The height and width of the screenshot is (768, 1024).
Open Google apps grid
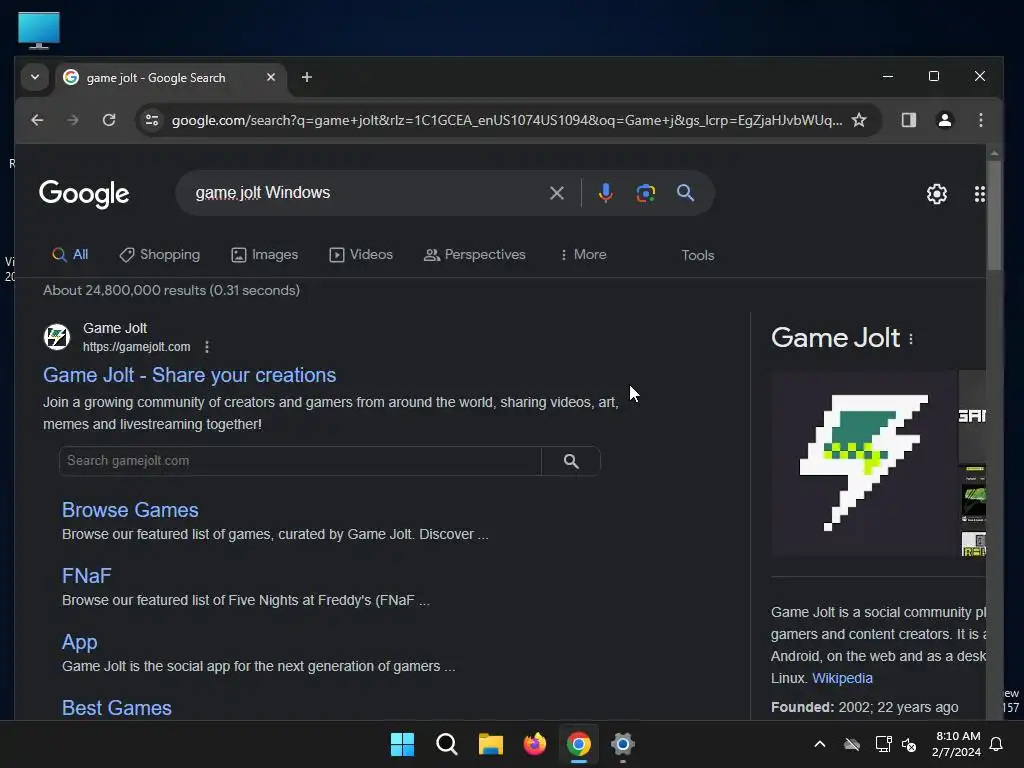pyautogui.click(x=979, y=194)
